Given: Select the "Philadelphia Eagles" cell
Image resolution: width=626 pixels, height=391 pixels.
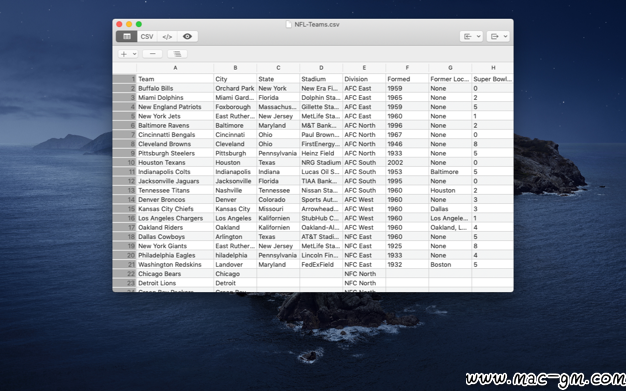Looking at the screenshot, I should 175,255.
